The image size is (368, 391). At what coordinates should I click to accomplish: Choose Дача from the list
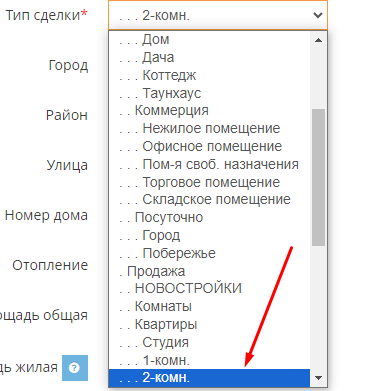209,57
